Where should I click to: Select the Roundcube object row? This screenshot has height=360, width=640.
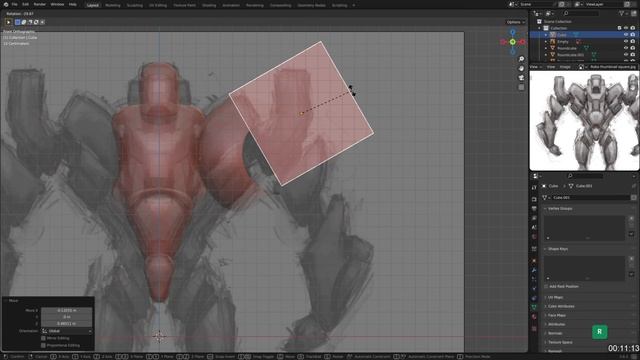click(x=567, y=48)
